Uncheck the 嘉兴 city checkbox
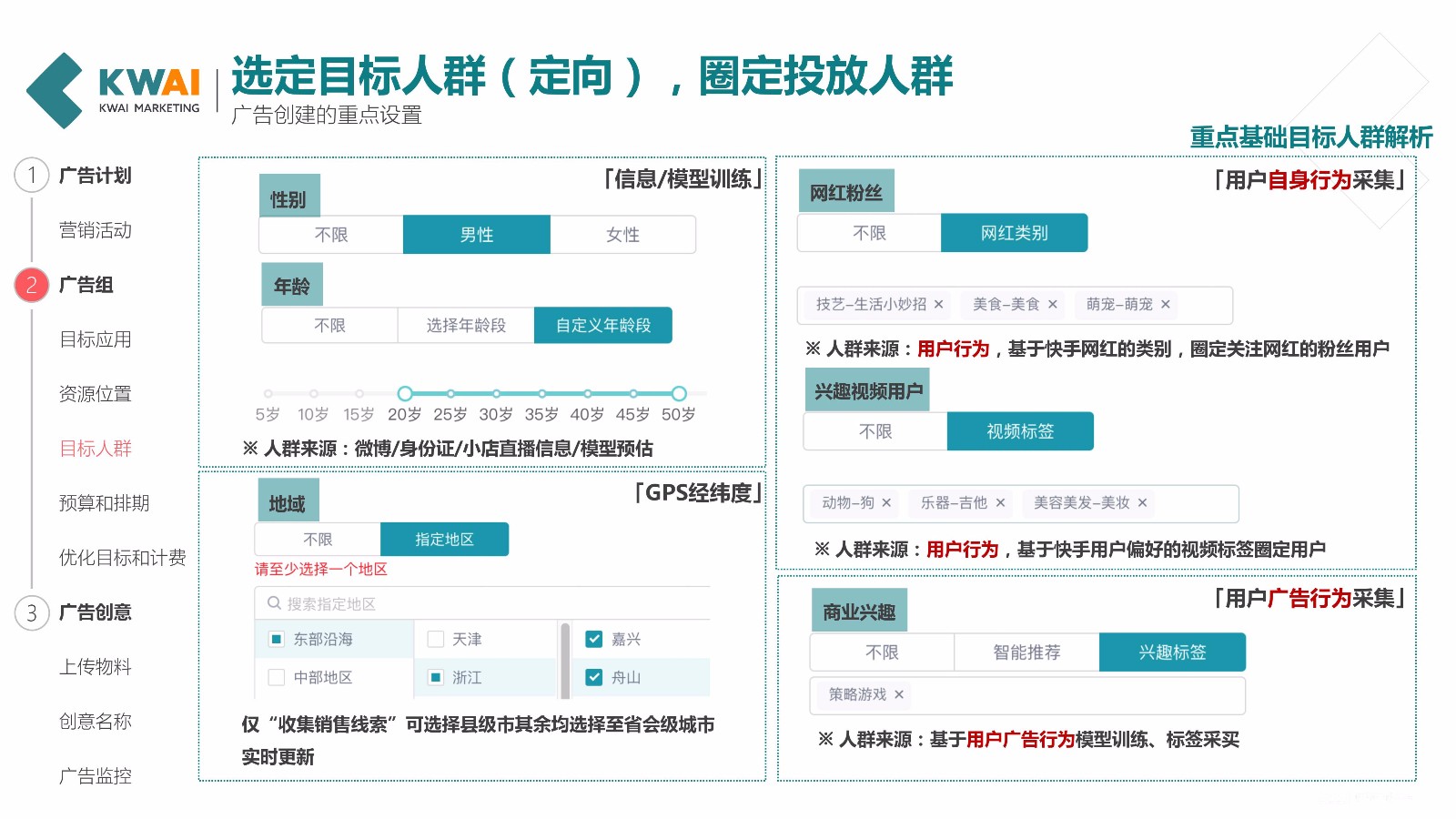Screen dimensions: 1456x819 [x=594, y=640]
